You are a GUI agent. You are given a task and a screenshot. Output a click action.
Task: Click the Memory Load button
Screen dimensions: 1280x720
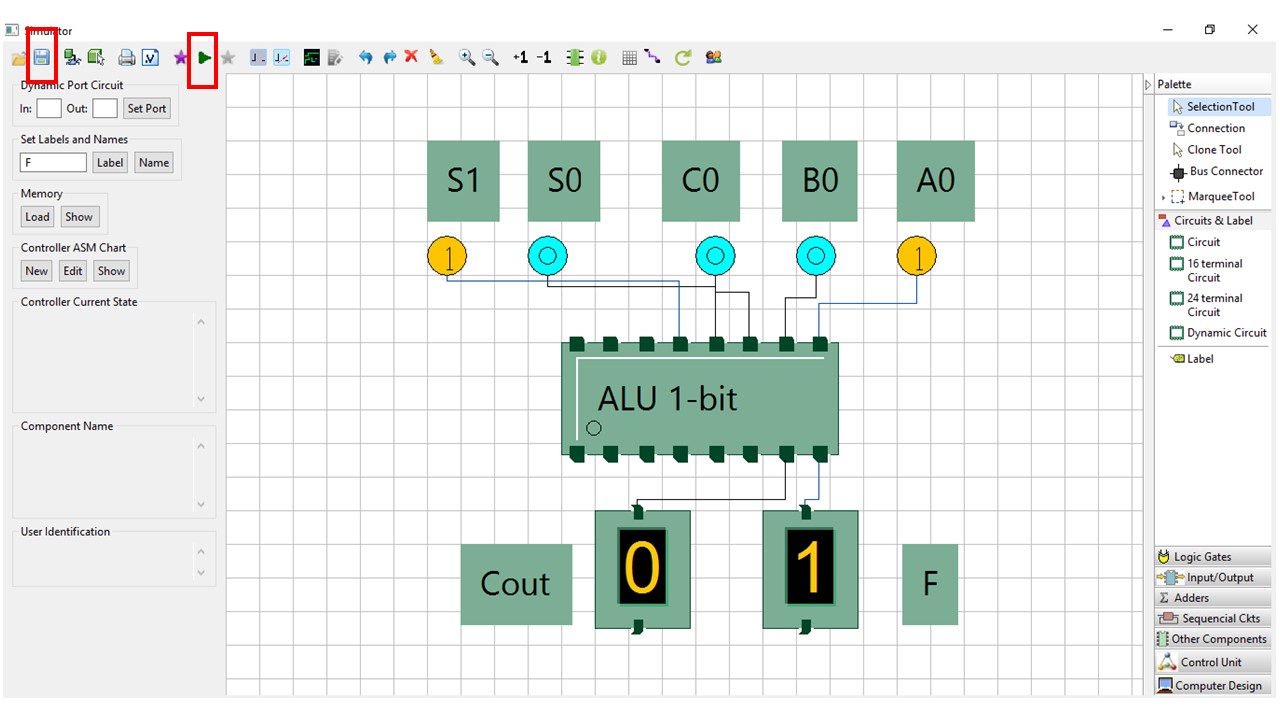(x=37, y=217)
